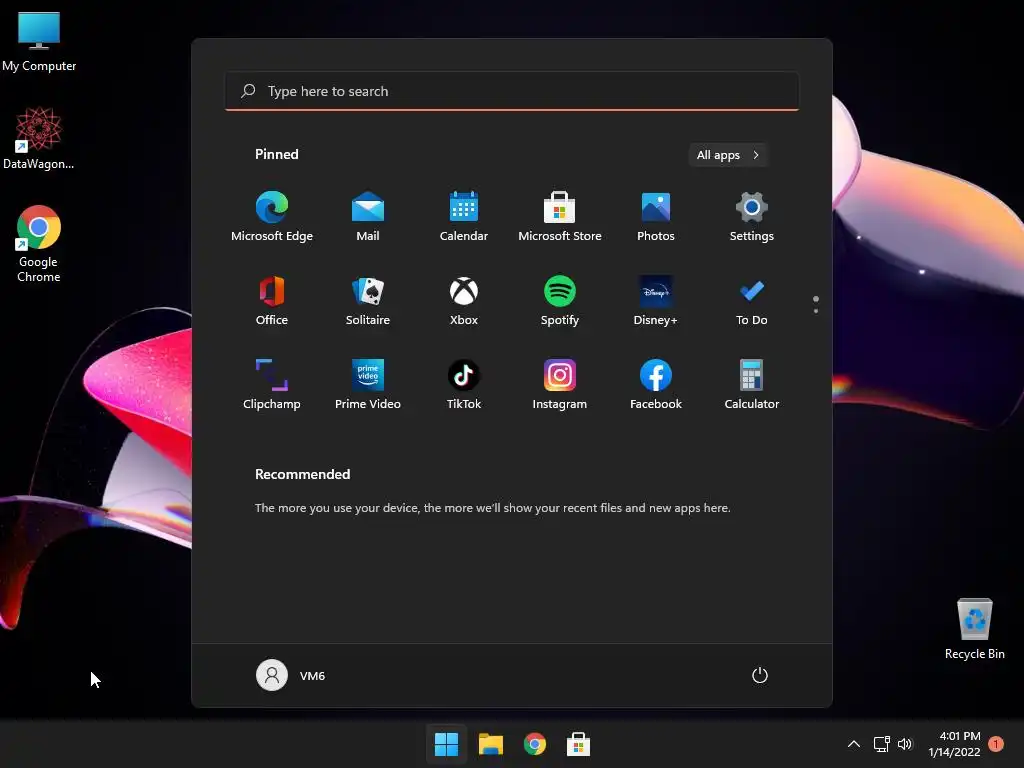The height and width of the screenshot is (768, 1024).
Task: Open the Calculator app
Action: pos(752,385)
